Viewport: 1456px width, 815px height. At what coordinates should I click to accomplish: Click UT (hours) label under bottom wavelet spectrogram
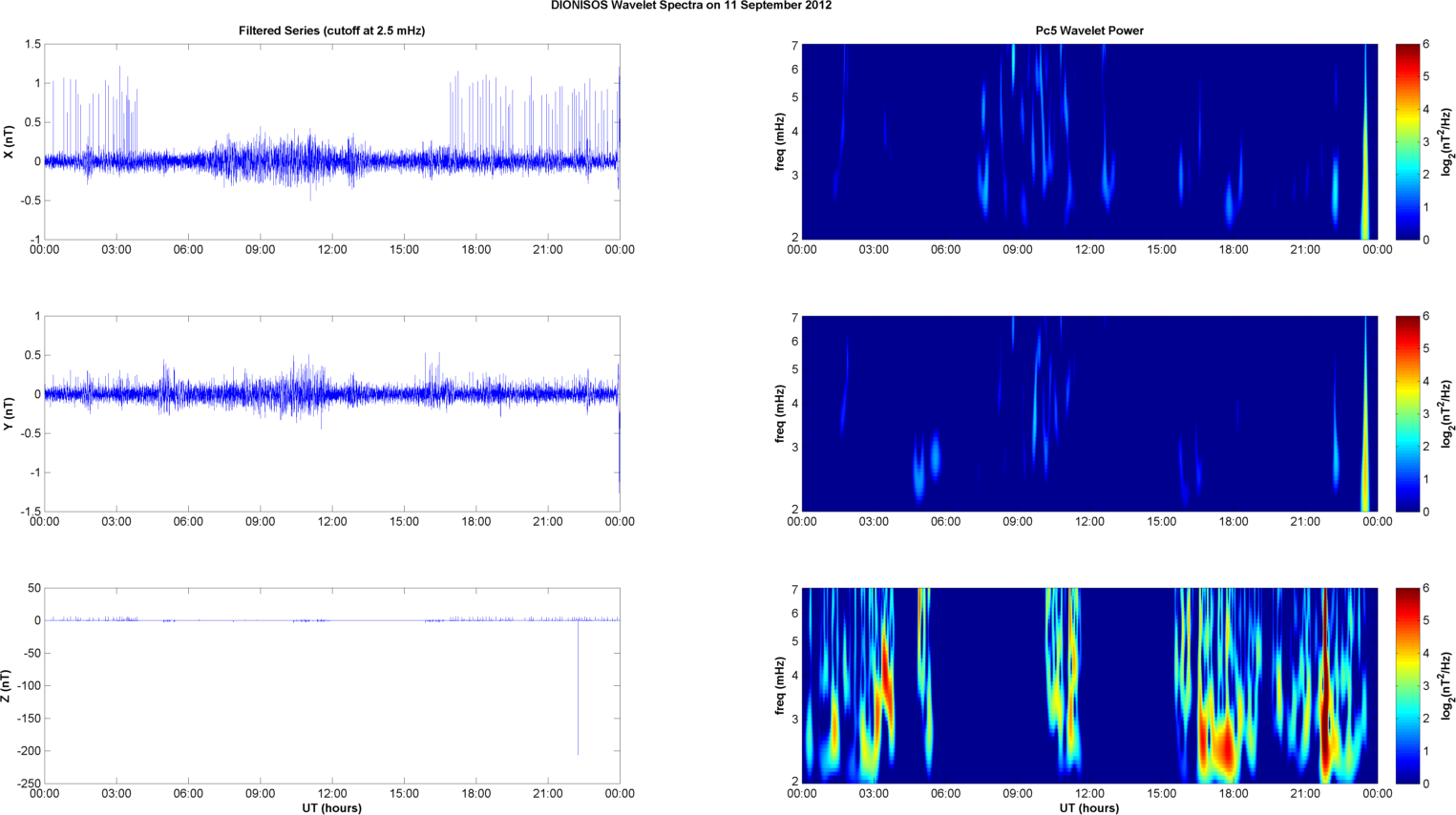click(x=1089, y=808)
